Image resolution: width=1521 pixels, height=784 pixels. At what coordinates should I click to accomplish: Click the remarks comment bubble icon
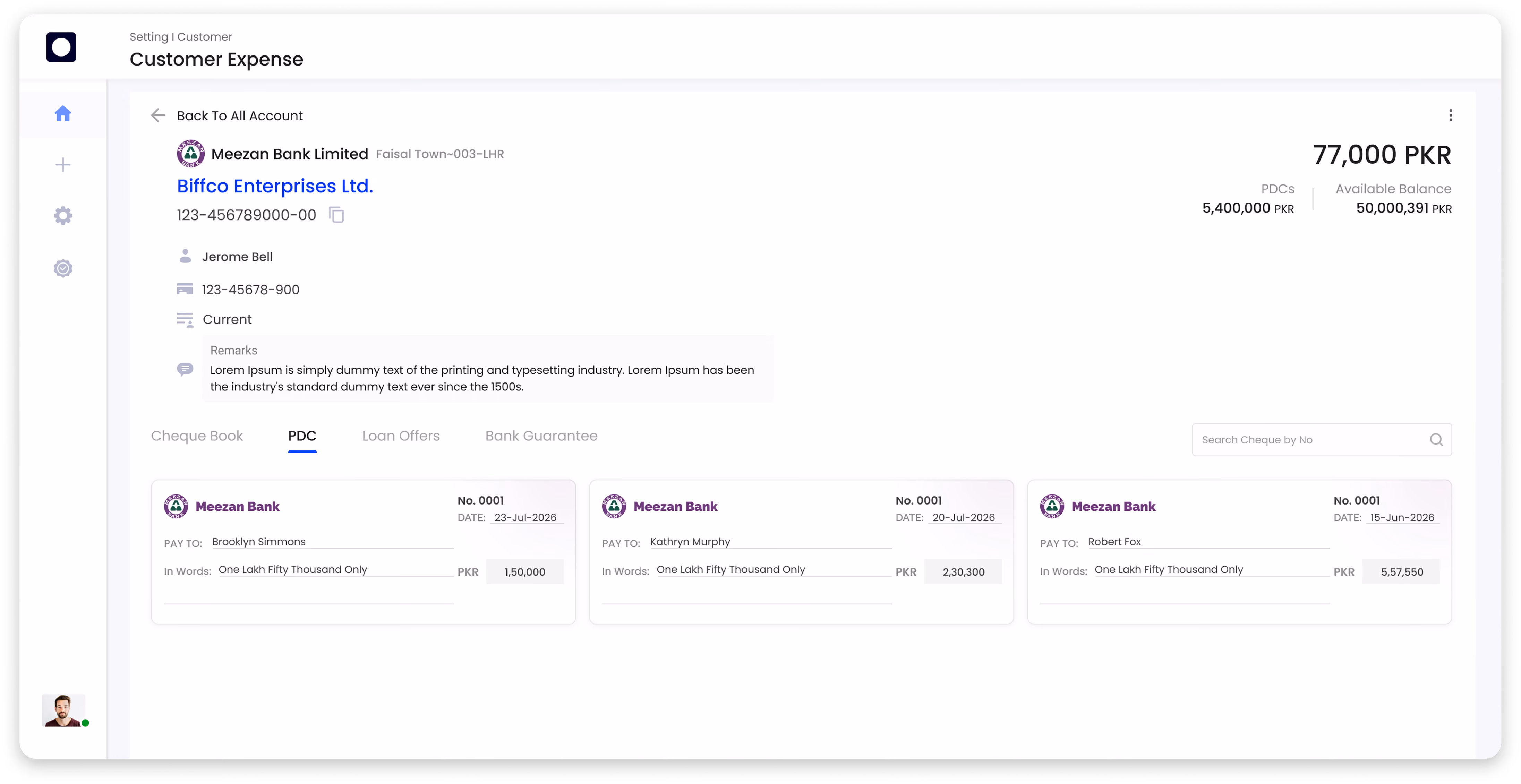185,370
